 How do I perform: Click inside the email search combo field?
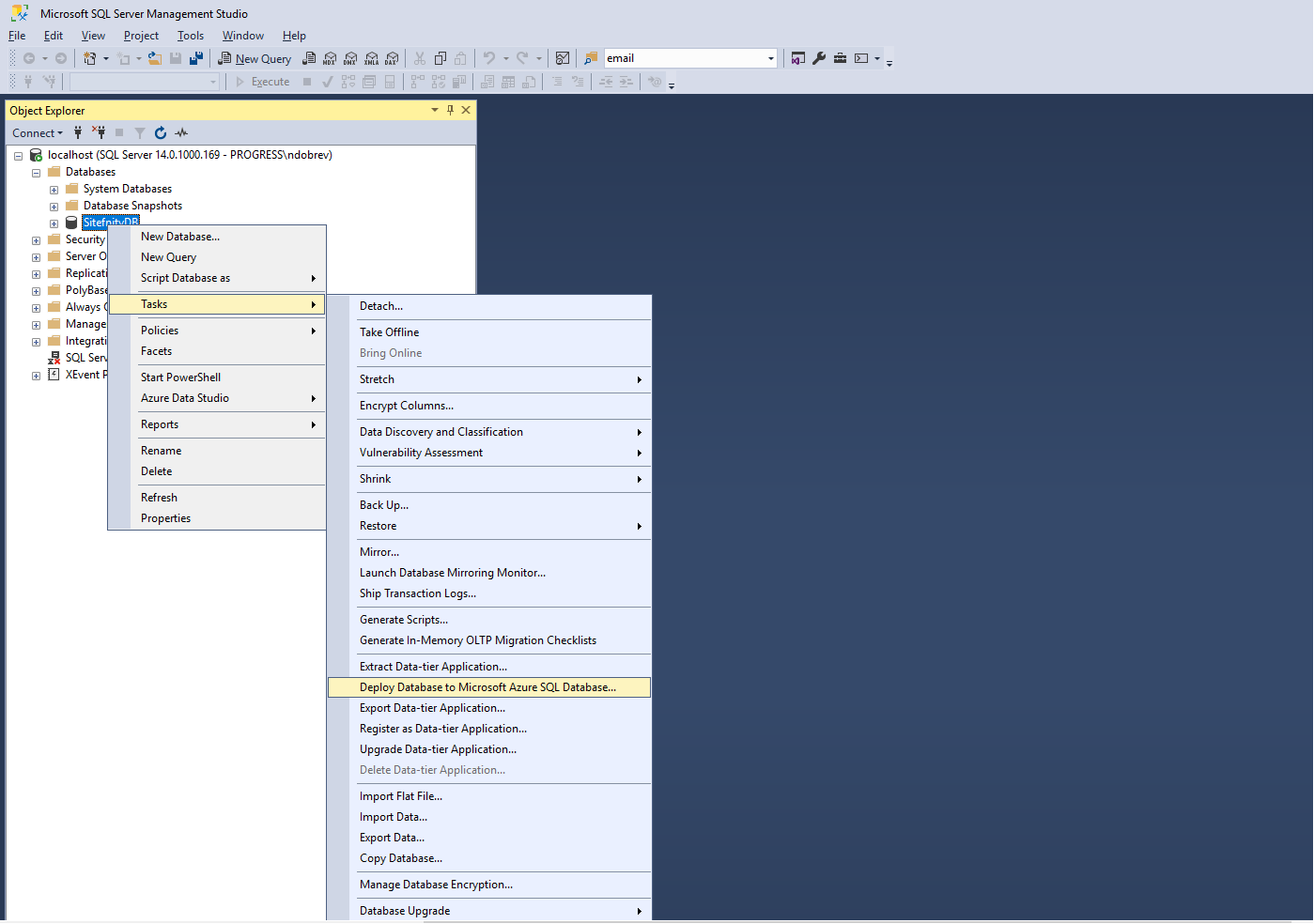pos(686,57)
